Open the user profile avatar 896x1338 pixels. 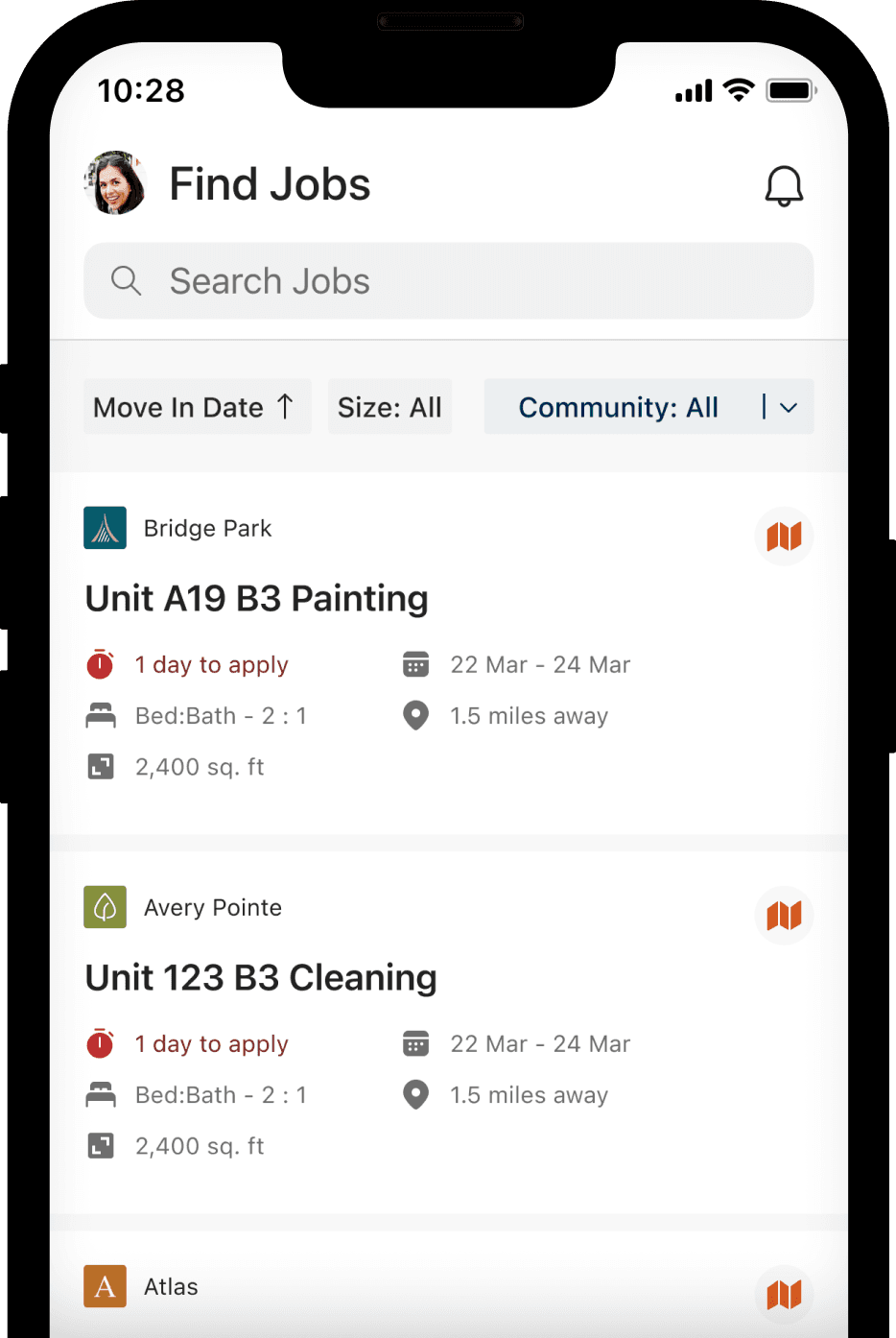click(115, 182)
